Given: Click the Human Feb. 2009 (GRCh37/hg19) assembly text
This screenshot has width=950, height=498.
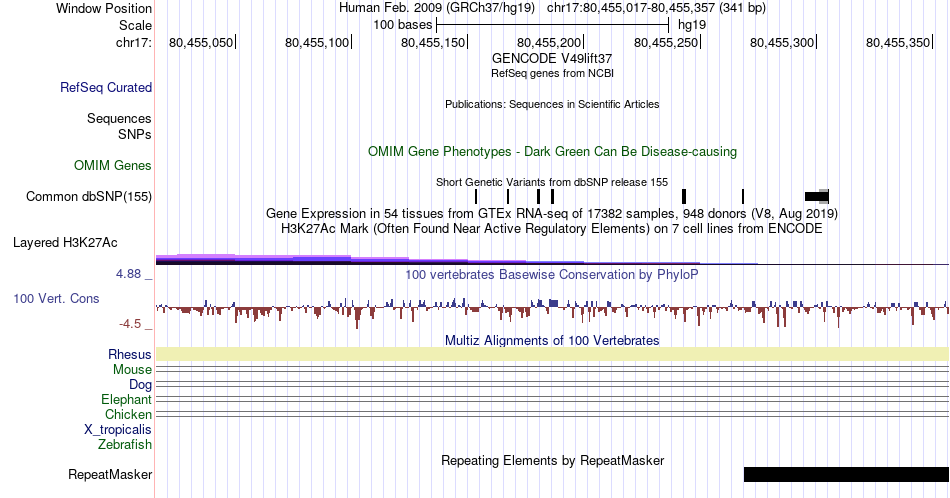Looking at the screenshot, I should pyautogui.click(x=437, y=8).
